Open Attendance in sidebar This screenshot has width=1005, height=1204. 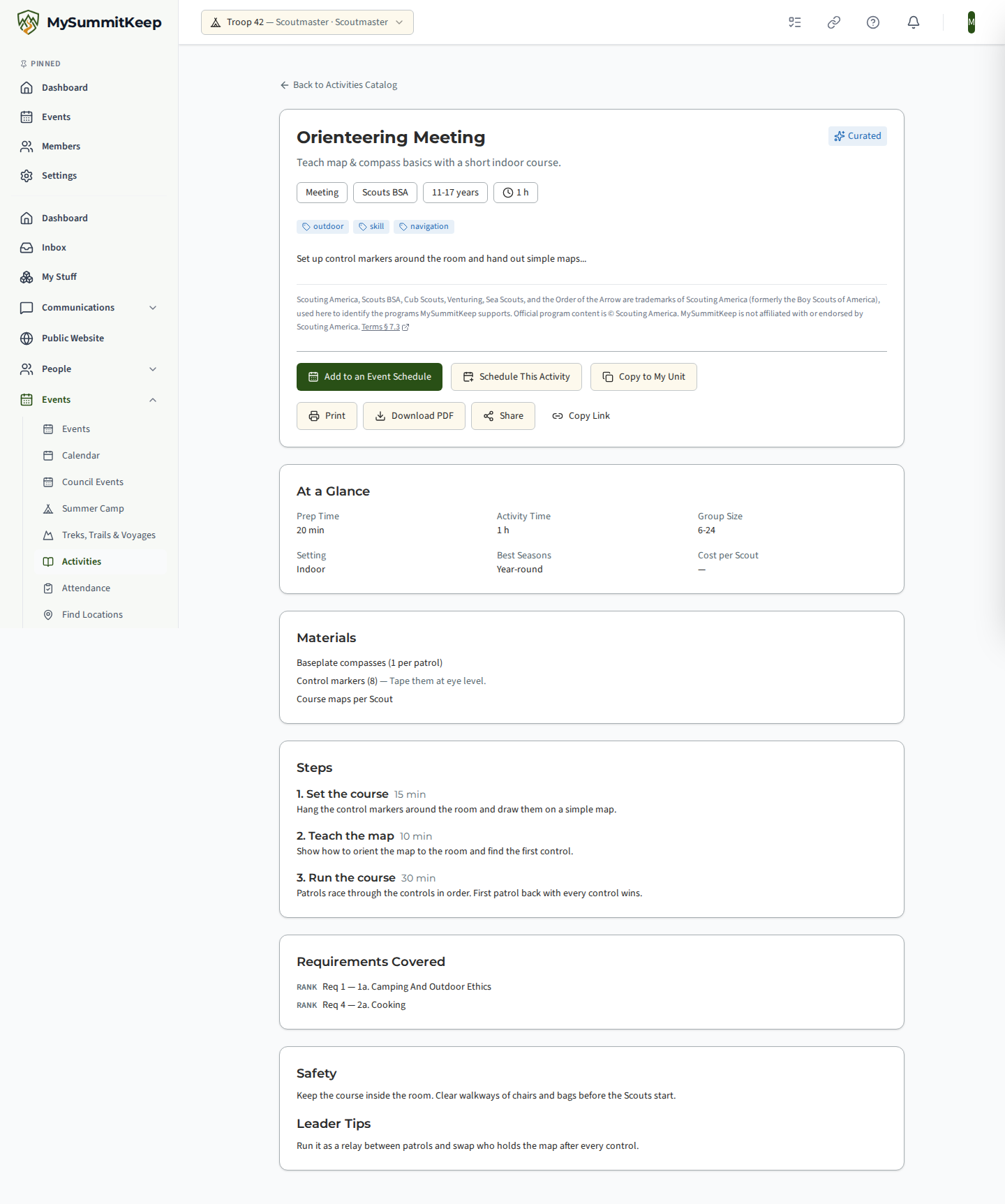tap(100, 588)
